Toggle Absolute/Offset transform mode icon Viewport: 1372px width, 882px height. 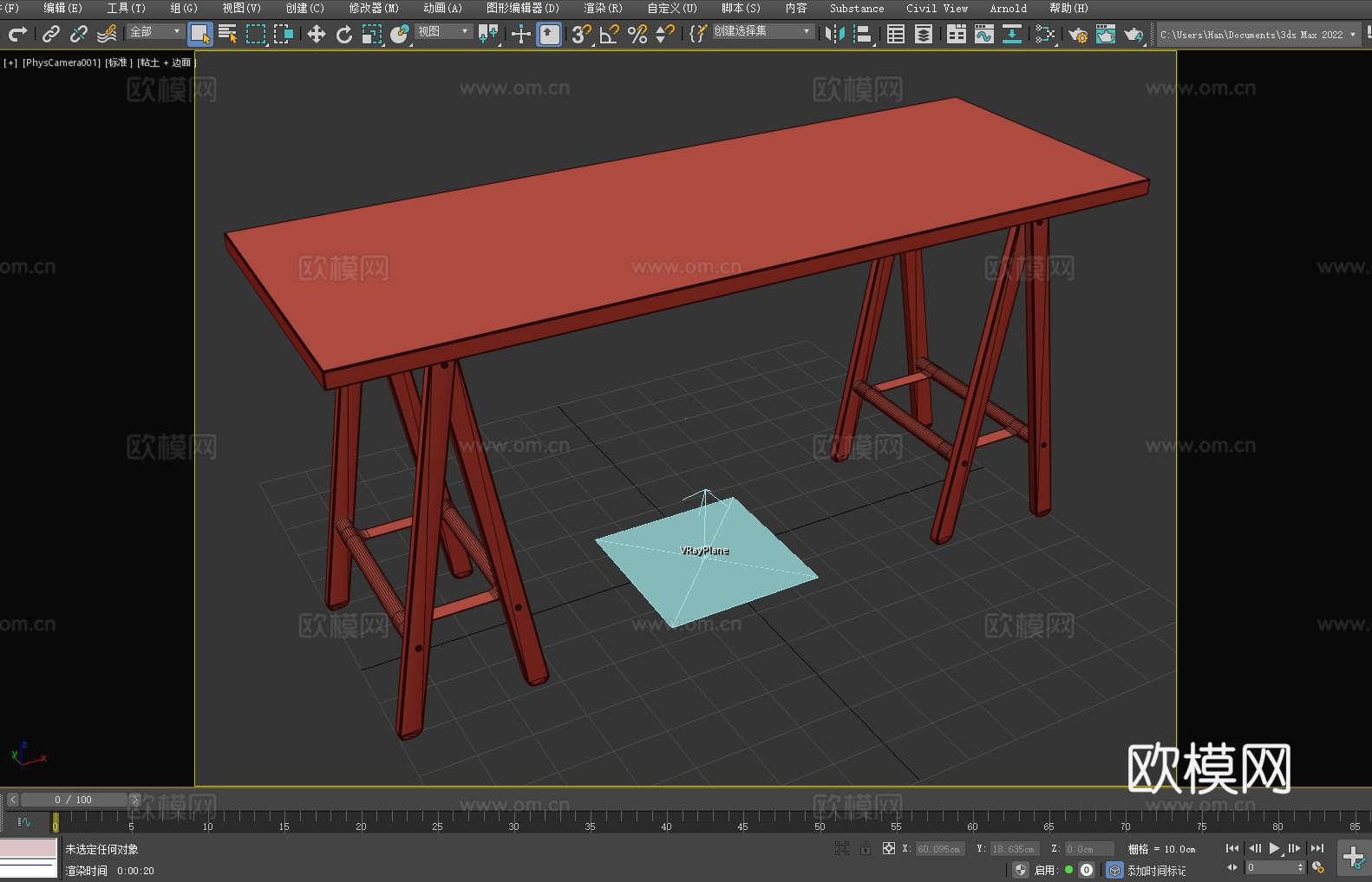889,848
